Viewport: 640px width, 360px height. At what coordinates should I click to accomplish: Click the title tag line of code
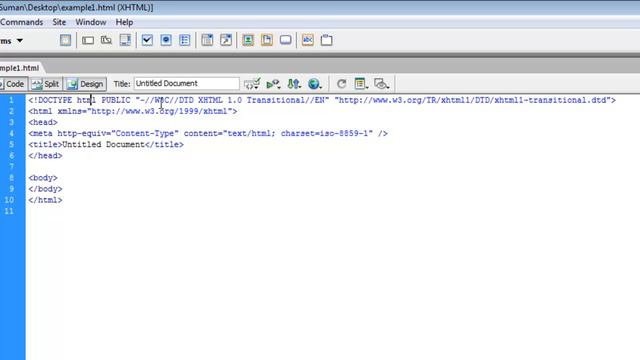(x=106, y=144)
